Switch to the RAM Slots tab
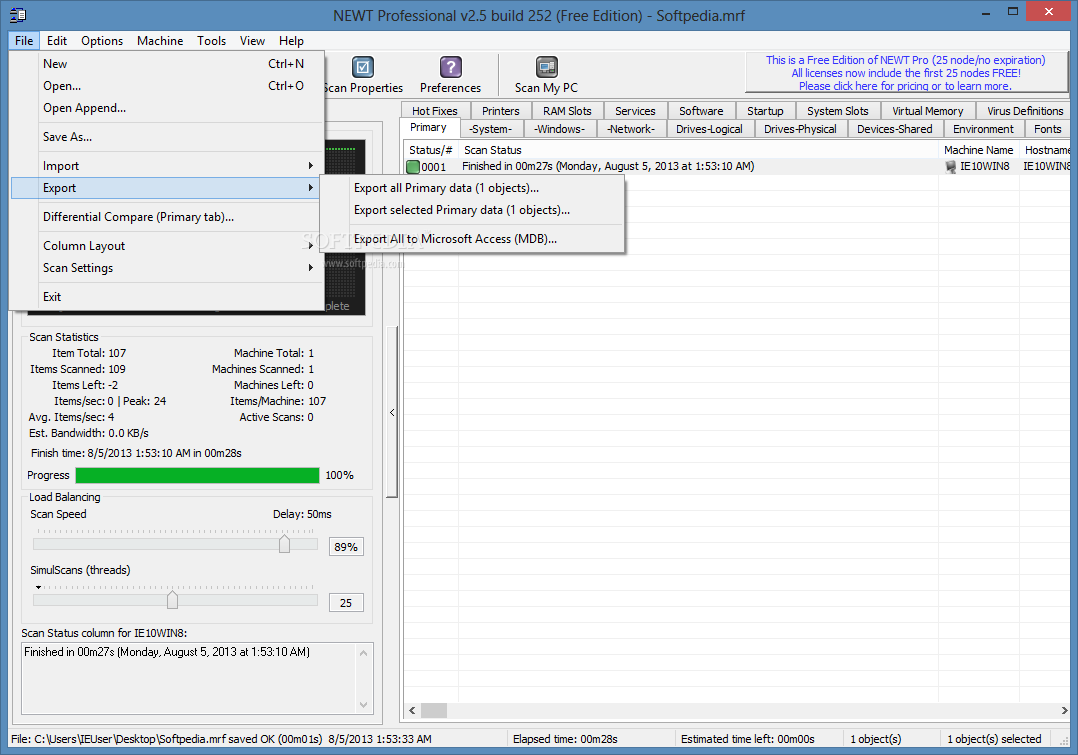This screenshot has height=755, width=1078. (x=567, y=111)
